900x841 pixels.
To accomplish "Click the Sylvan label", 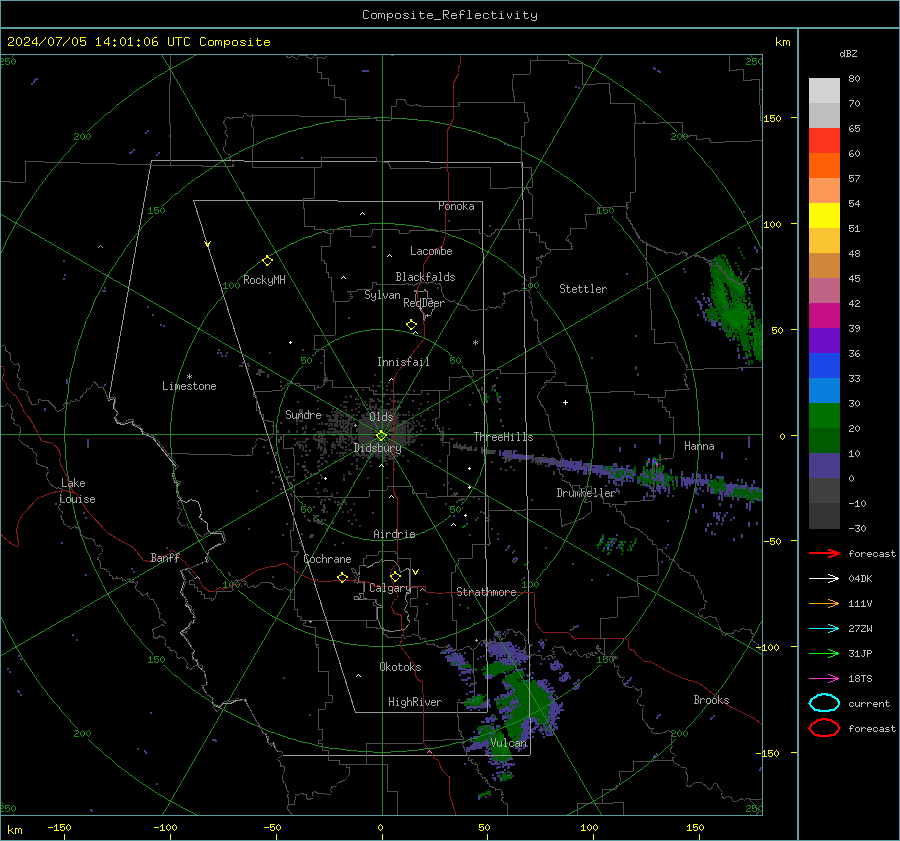I will [382, 295].
